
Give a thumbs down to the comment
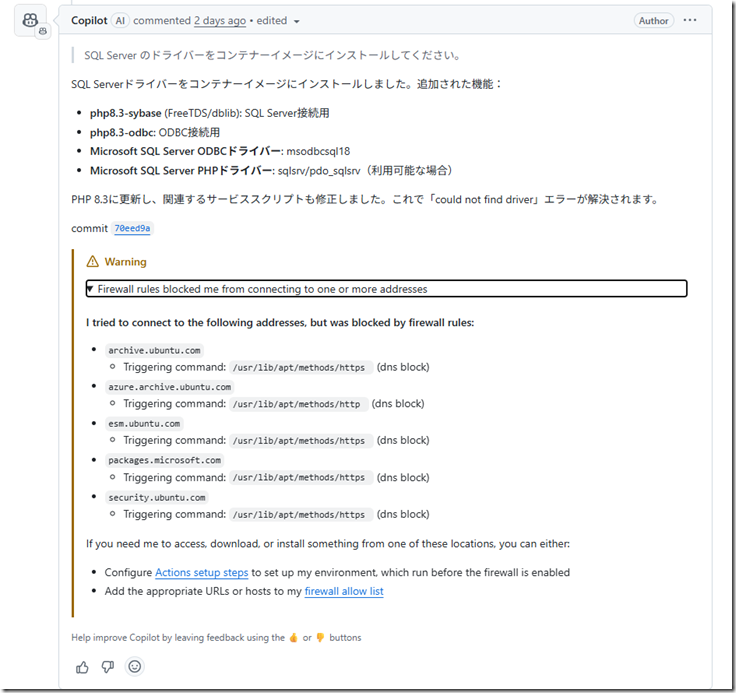click(x=108, y=667)
